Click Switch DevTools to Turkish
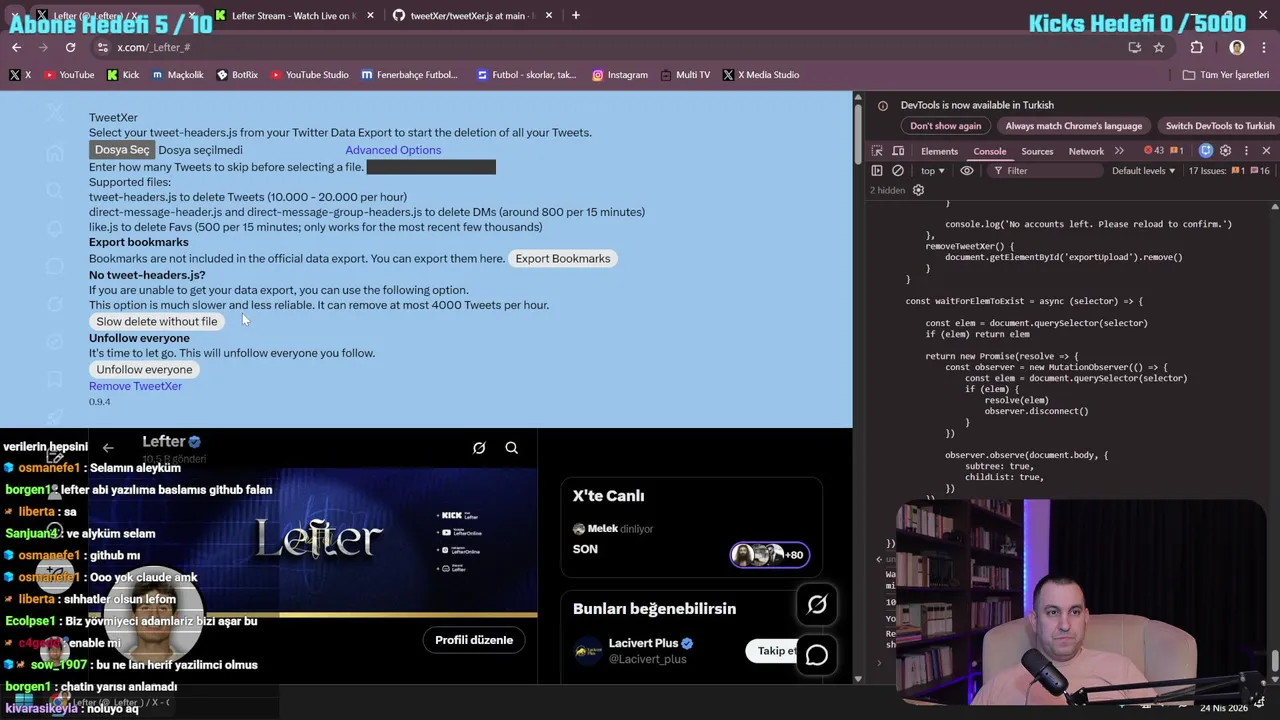 click(x=1219, y=126)
